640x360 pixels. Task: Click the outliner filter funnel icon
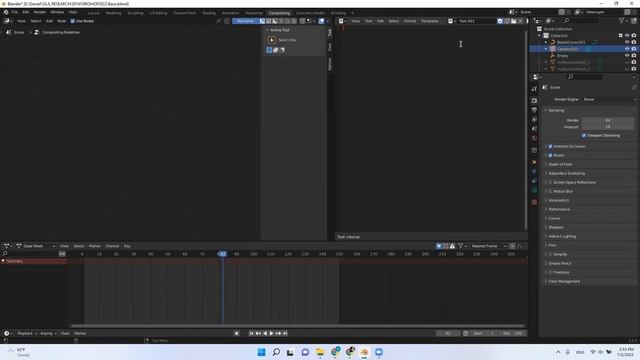(x=621, y=20)
